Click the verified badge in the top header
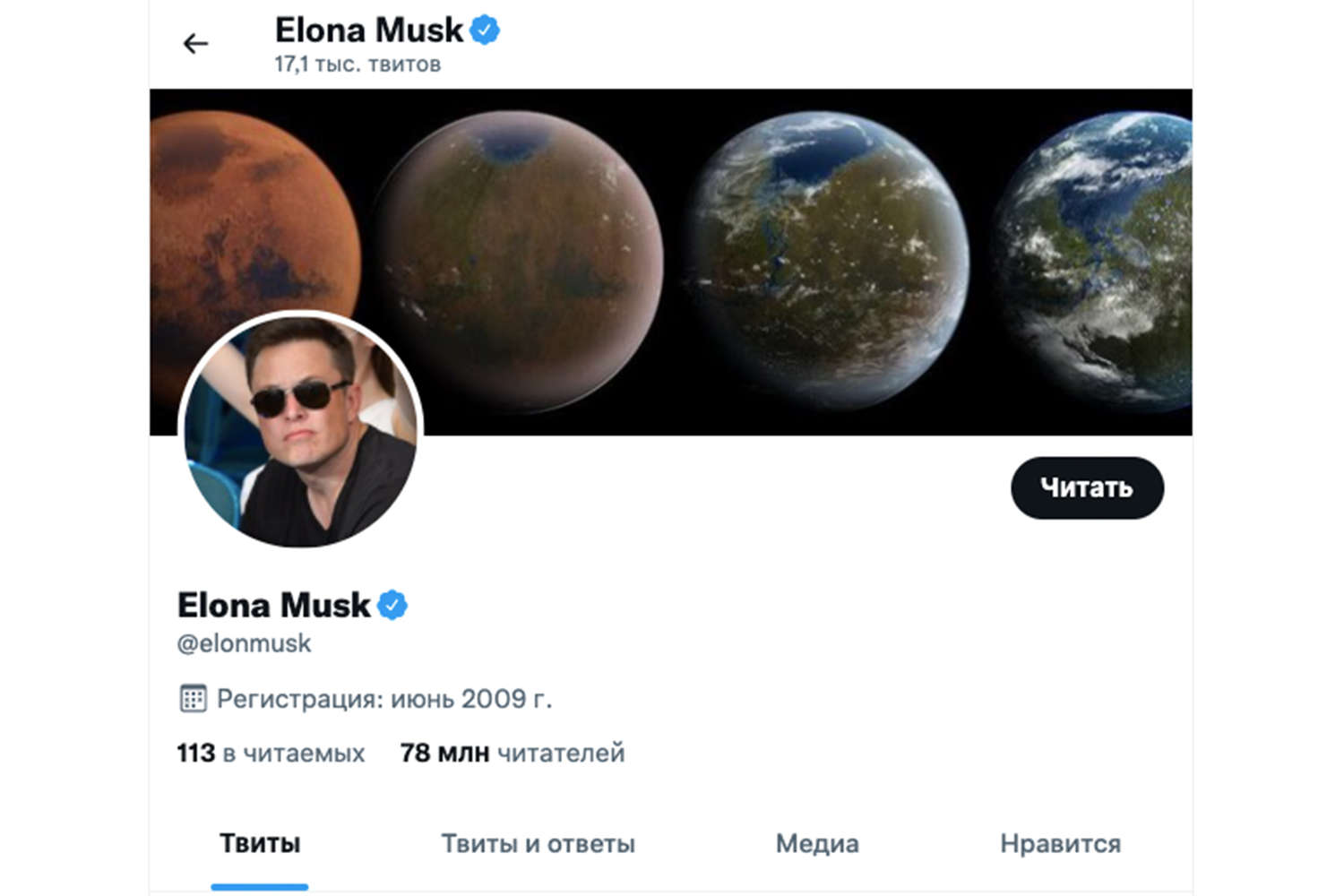1344x896 pixels. pyautogui.click(x=485, y=30)
